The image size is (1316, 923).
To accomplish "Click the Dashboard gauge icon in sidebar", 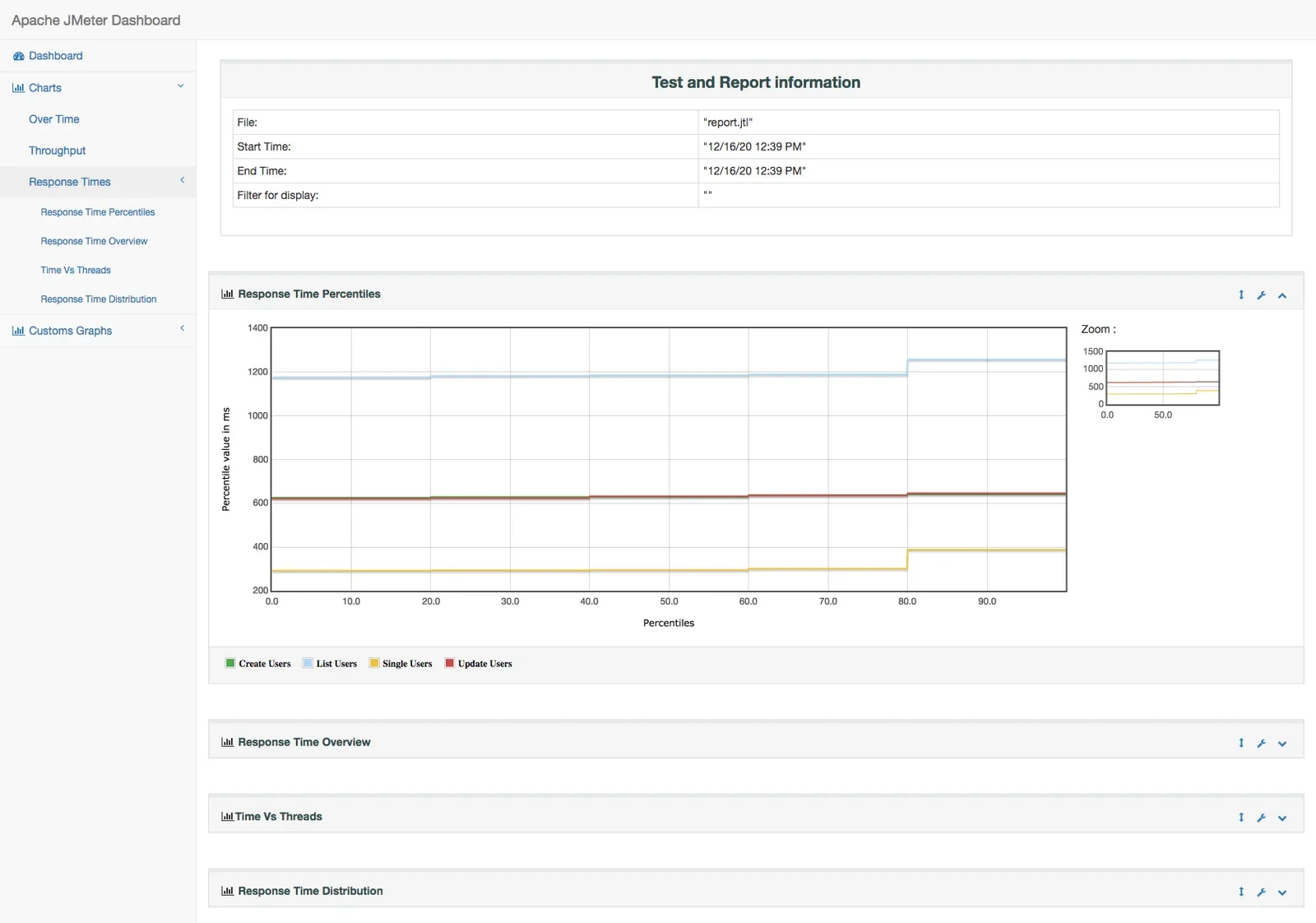I will coord(18,56).
